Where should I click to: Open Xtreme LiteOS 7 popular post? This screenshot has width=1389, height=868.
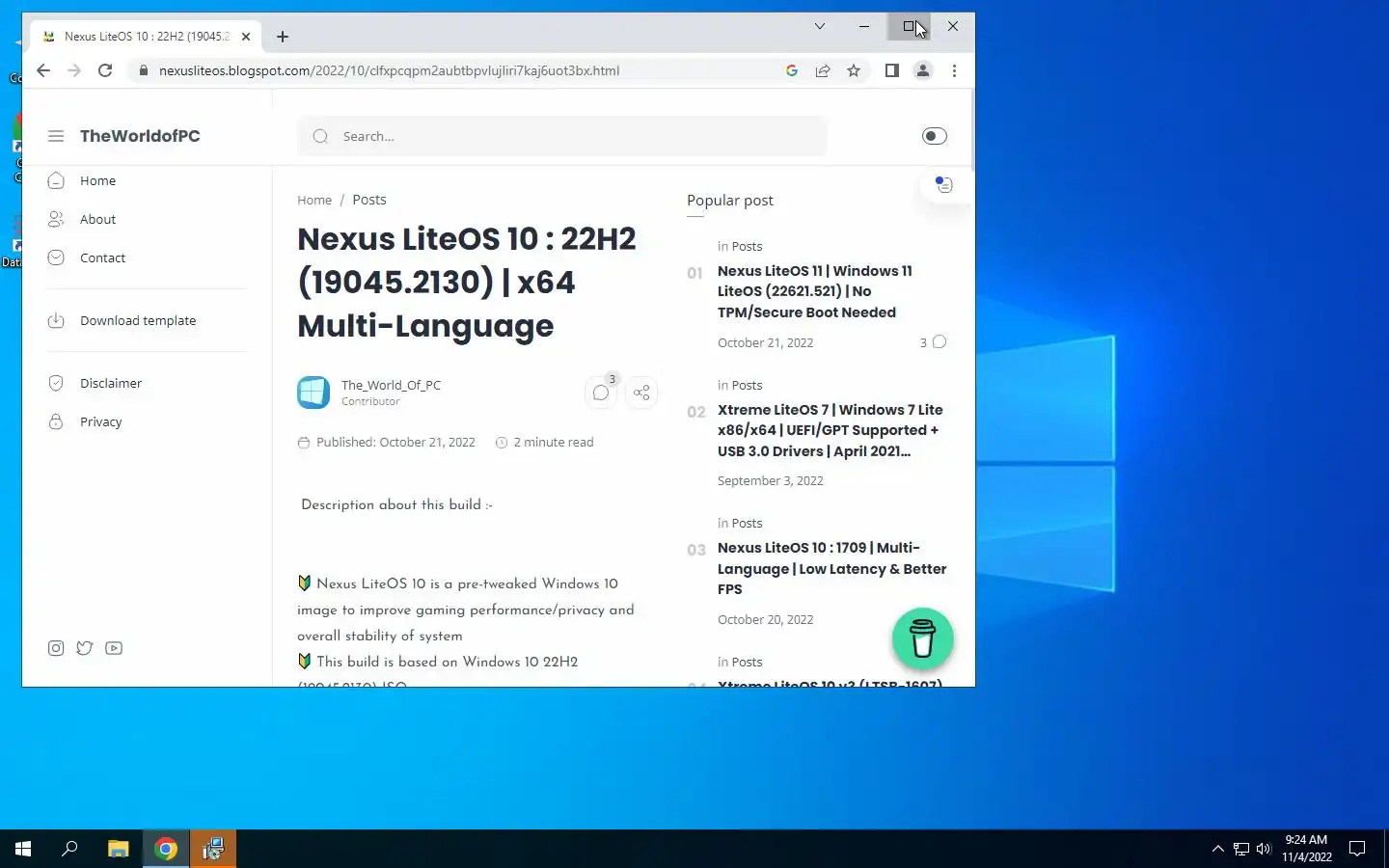pyautogui.click(x=831, y=430)
